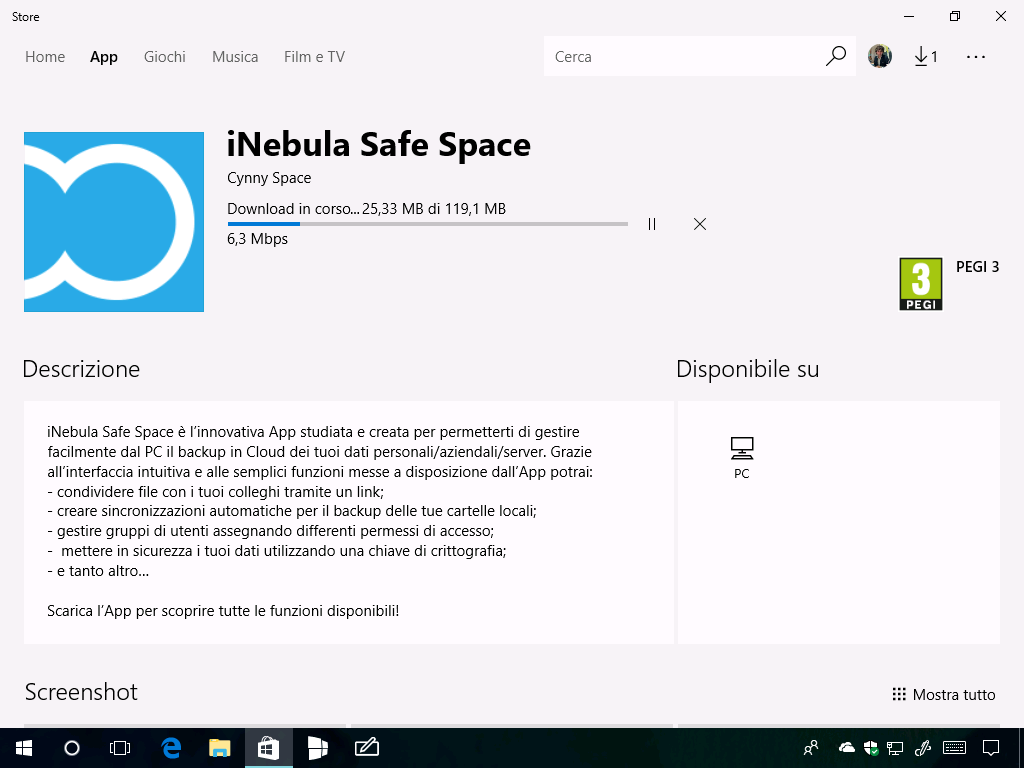Click the PEGI 3 rating badge
The height and width of the screenshot is (768, 1024).
pyautogui.click(x=921, y=284)
